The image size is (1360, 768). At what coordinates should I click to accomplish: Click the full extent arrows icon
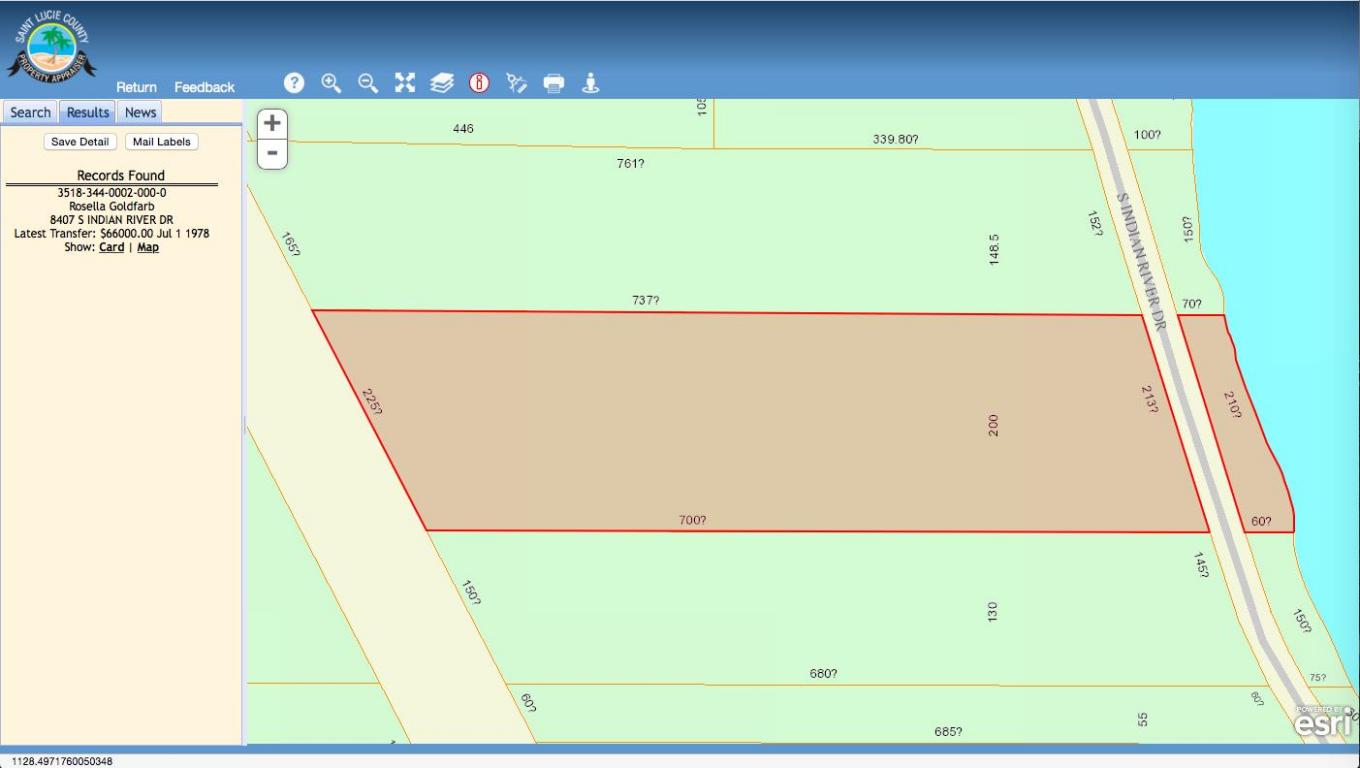coord(405,83)
